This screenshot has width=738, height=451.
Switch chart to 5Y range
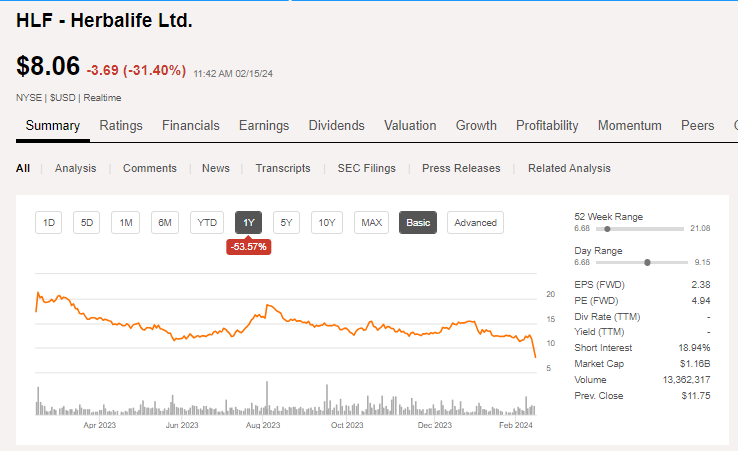(x=286, y=223)
